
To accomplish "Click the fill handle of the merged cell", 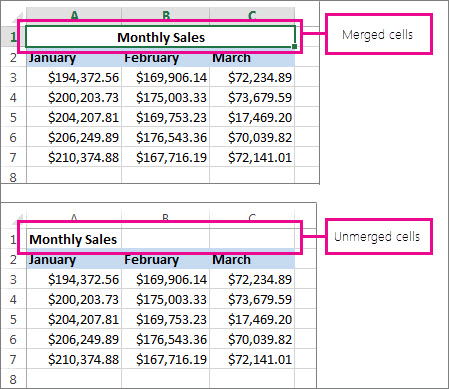I will click(x=294, y=47).
